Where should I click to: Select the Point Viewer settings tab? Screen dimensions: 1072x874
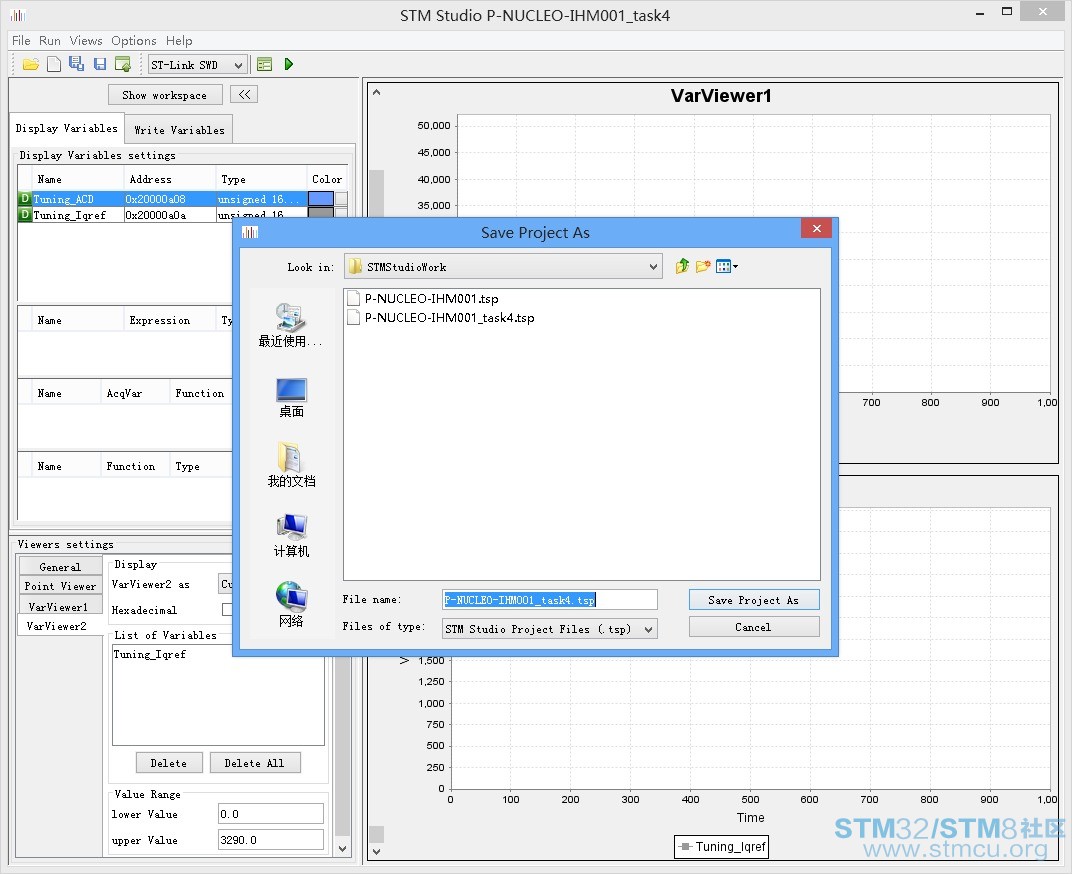60,586
